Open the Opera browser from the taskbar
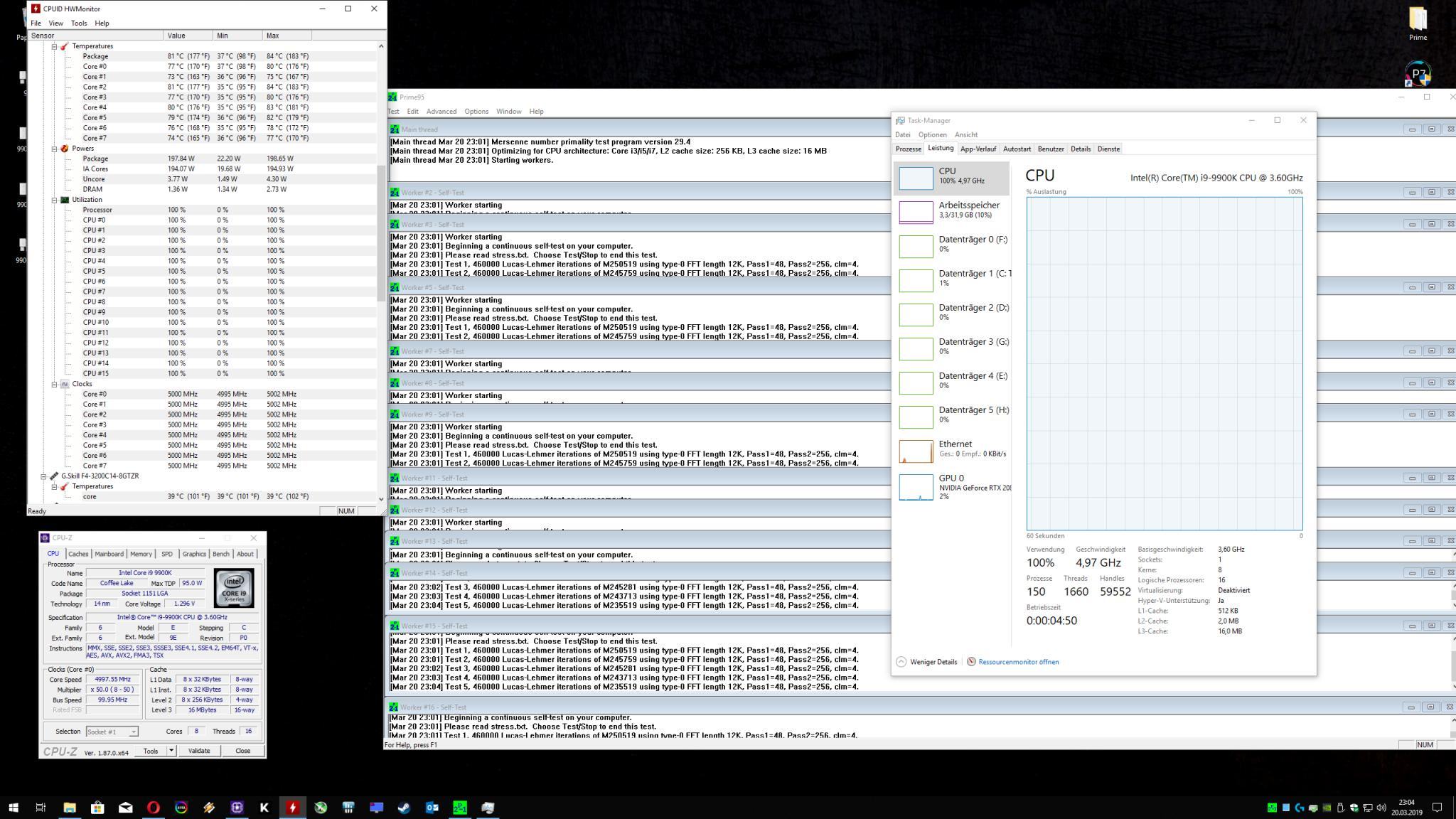1456x819 pixels. click(153, 807)
